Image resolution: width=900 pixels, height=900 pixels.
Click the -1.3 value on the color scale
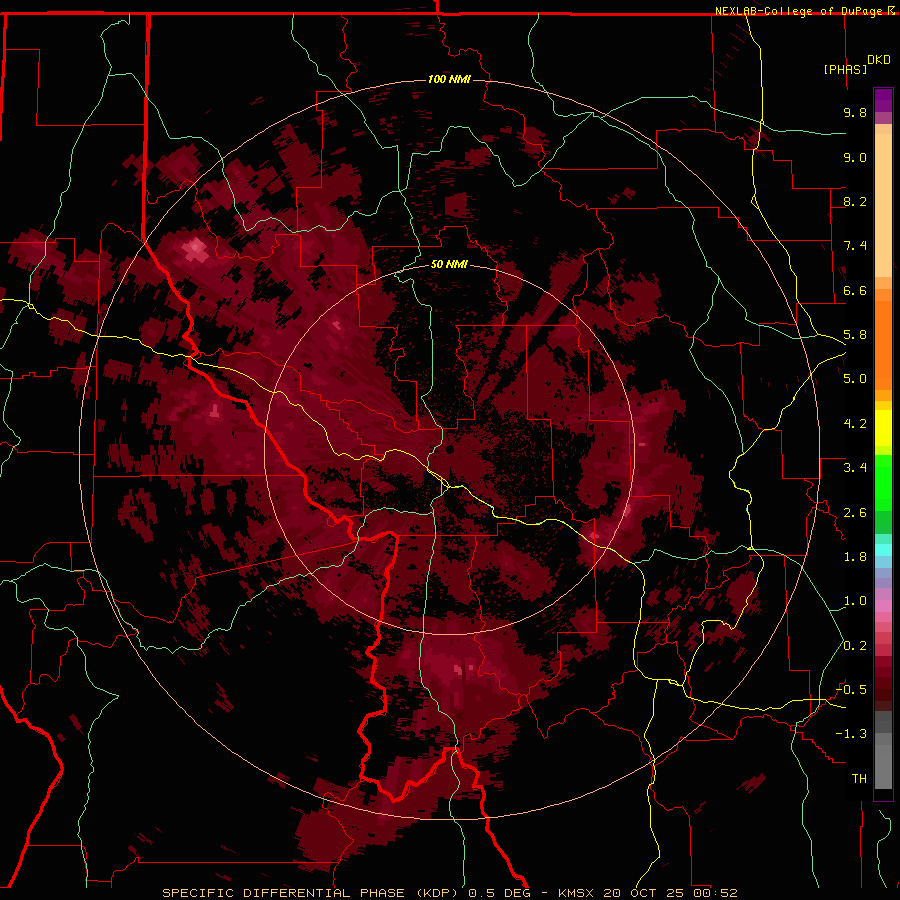click(x=851, y=734)
